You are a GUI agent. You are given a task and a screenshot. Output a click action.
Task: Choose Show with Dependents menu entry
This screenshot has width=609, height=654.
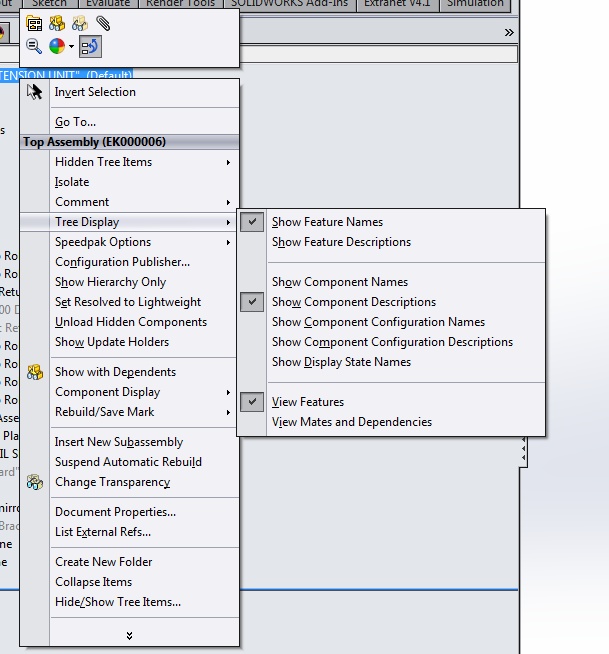[x=130, y=372]
